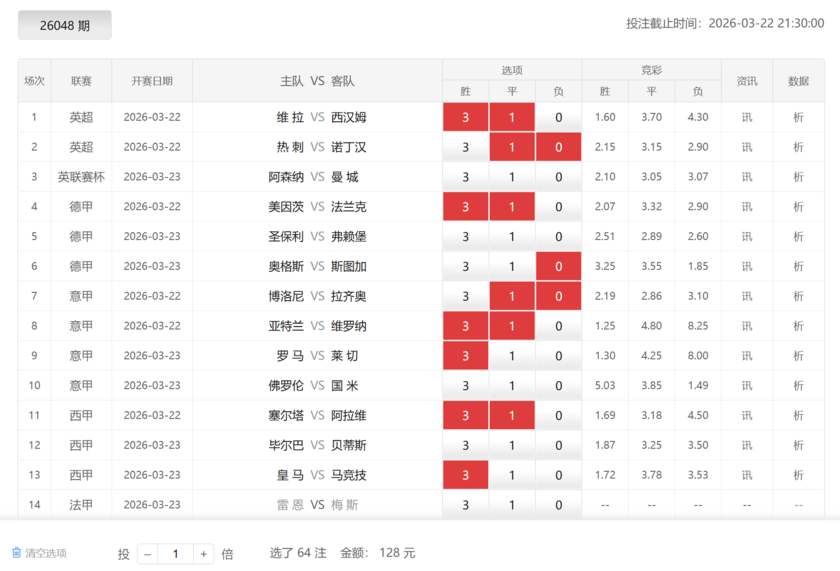
Task: Open the 析 analysis for 佛罗伦 VS 国米
Action: (798, 386)
